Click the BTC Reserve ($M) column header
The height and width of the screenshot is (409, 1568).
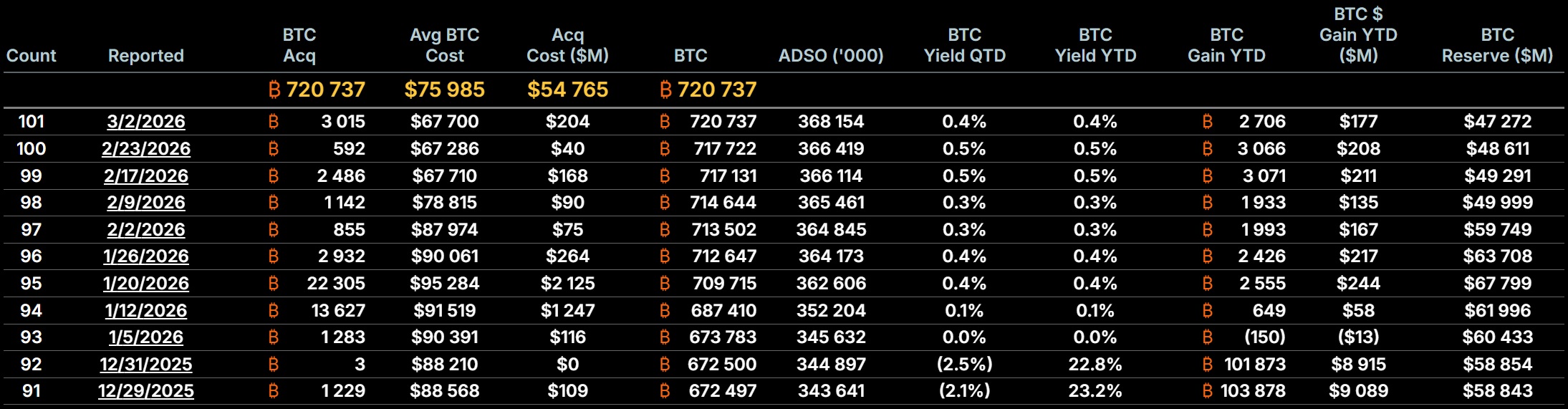point(1497,45)
